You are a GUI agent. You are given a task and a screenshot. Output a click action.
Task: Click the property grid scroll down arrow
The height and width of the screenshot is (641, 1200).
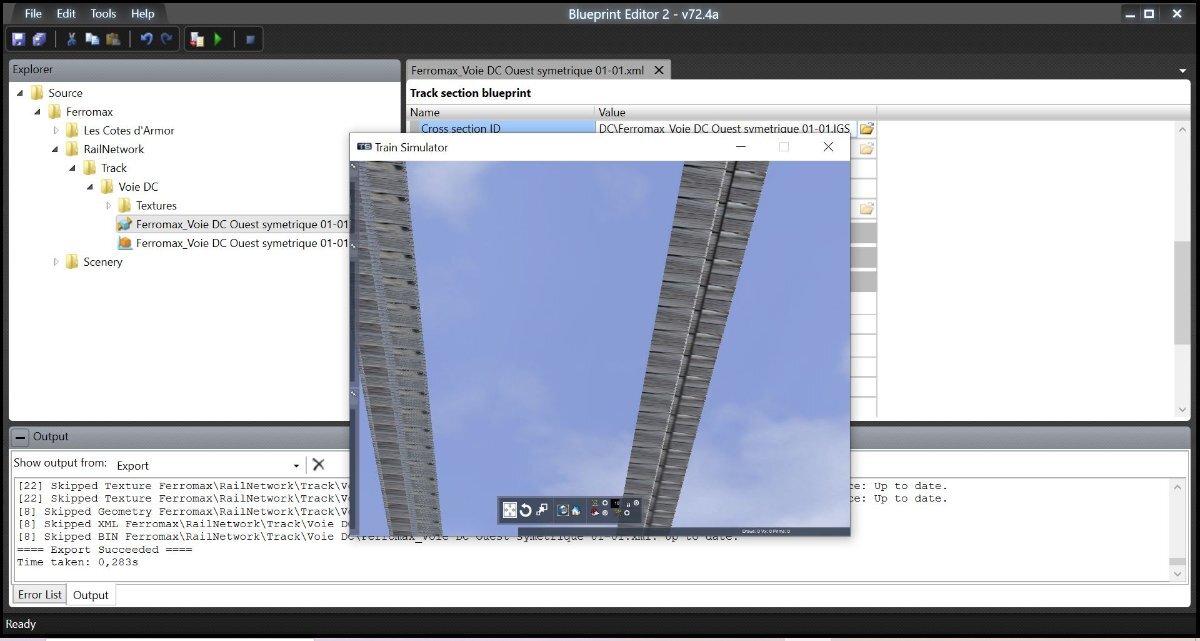coord(1183,410)
